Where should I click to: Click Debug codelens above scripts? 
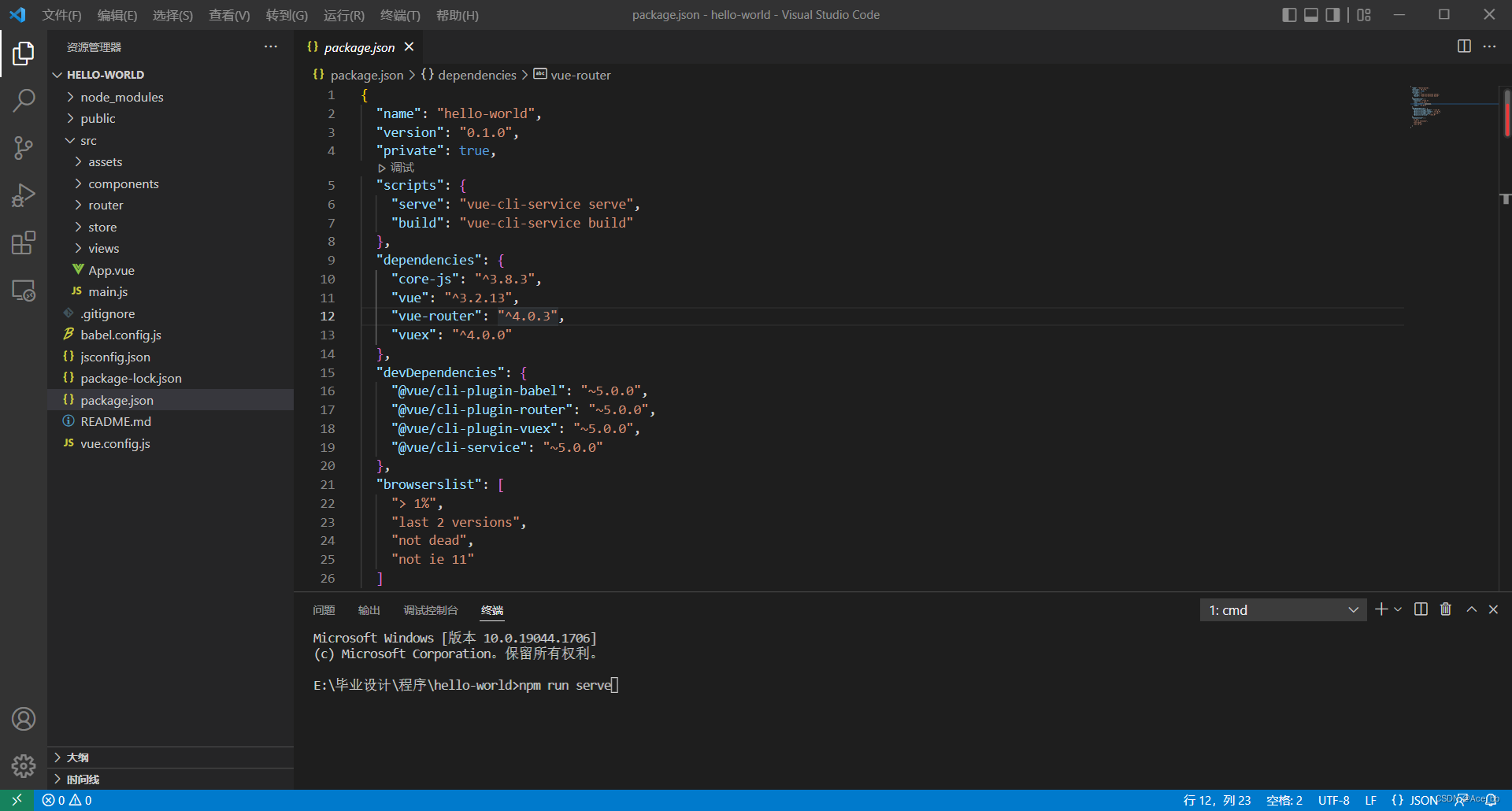[x=396, y=168]
